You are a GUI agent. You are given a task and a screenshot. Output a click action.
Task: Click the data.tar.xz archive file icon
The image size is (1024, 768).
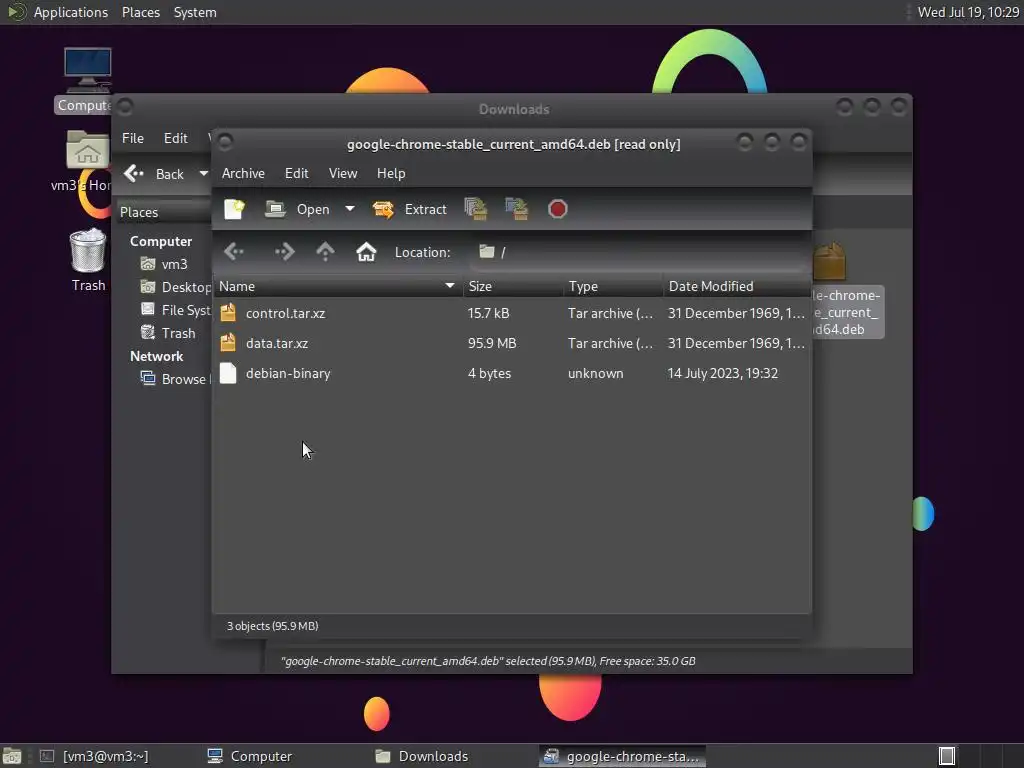pyautogui.click(x=228, y=343)
